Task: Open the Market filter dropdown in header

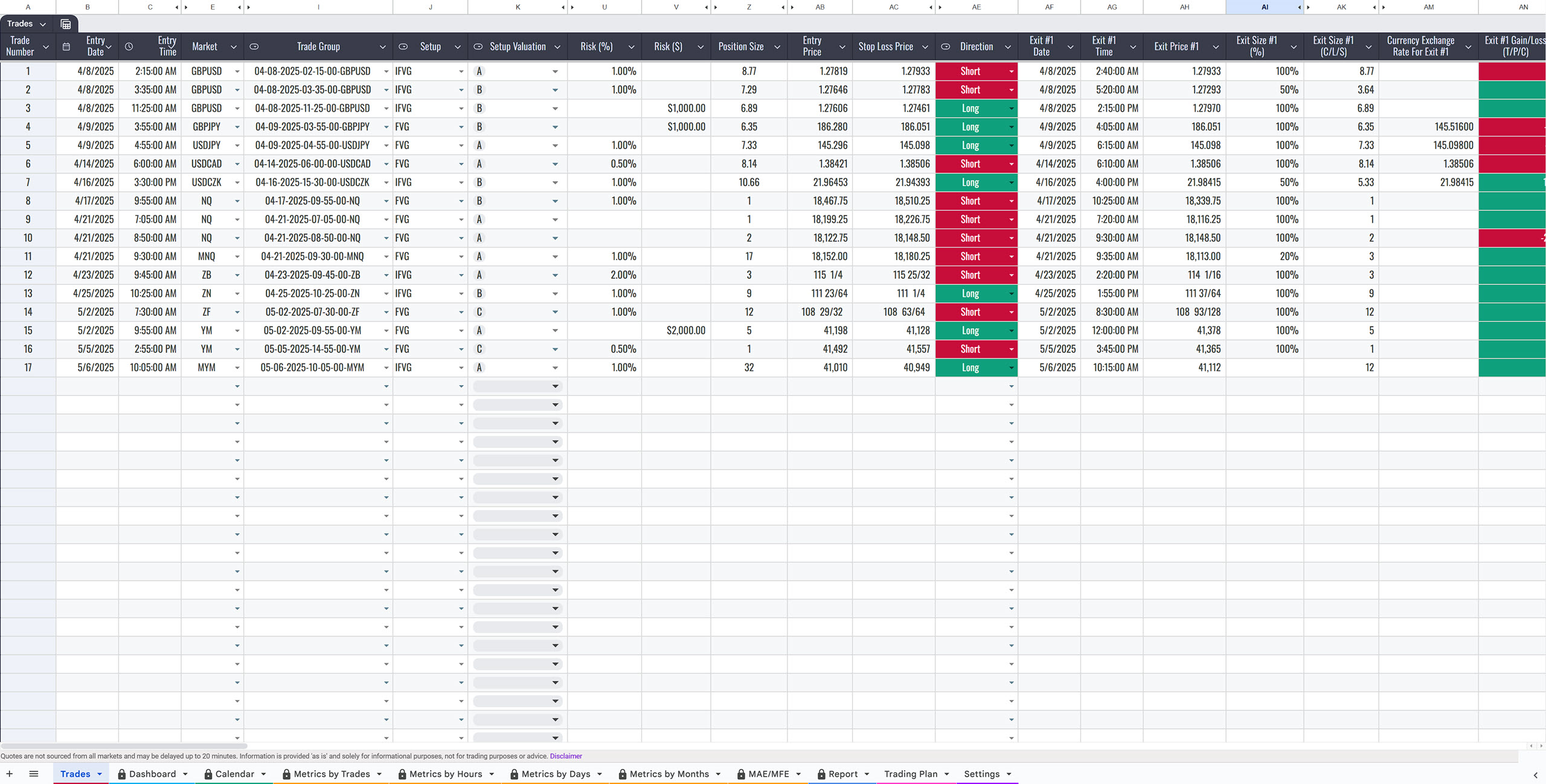Action: [233, 46]
